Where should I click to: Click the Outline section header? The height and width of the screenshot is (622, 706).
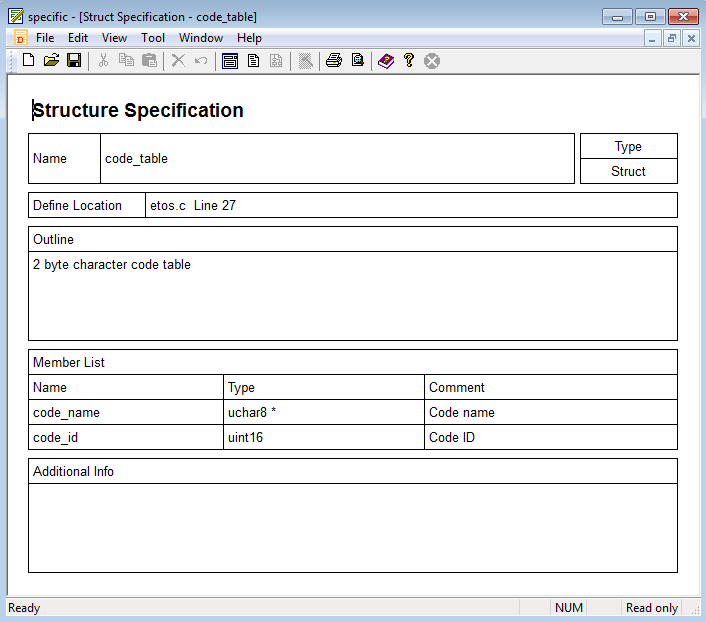point(353,239)
